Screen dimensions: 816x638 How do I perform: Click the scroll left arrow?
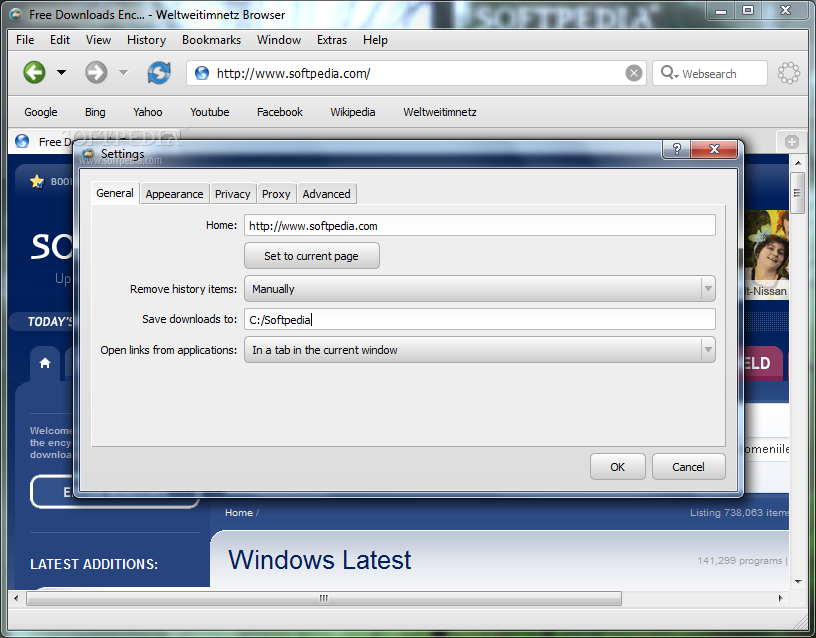pos(16,598)
